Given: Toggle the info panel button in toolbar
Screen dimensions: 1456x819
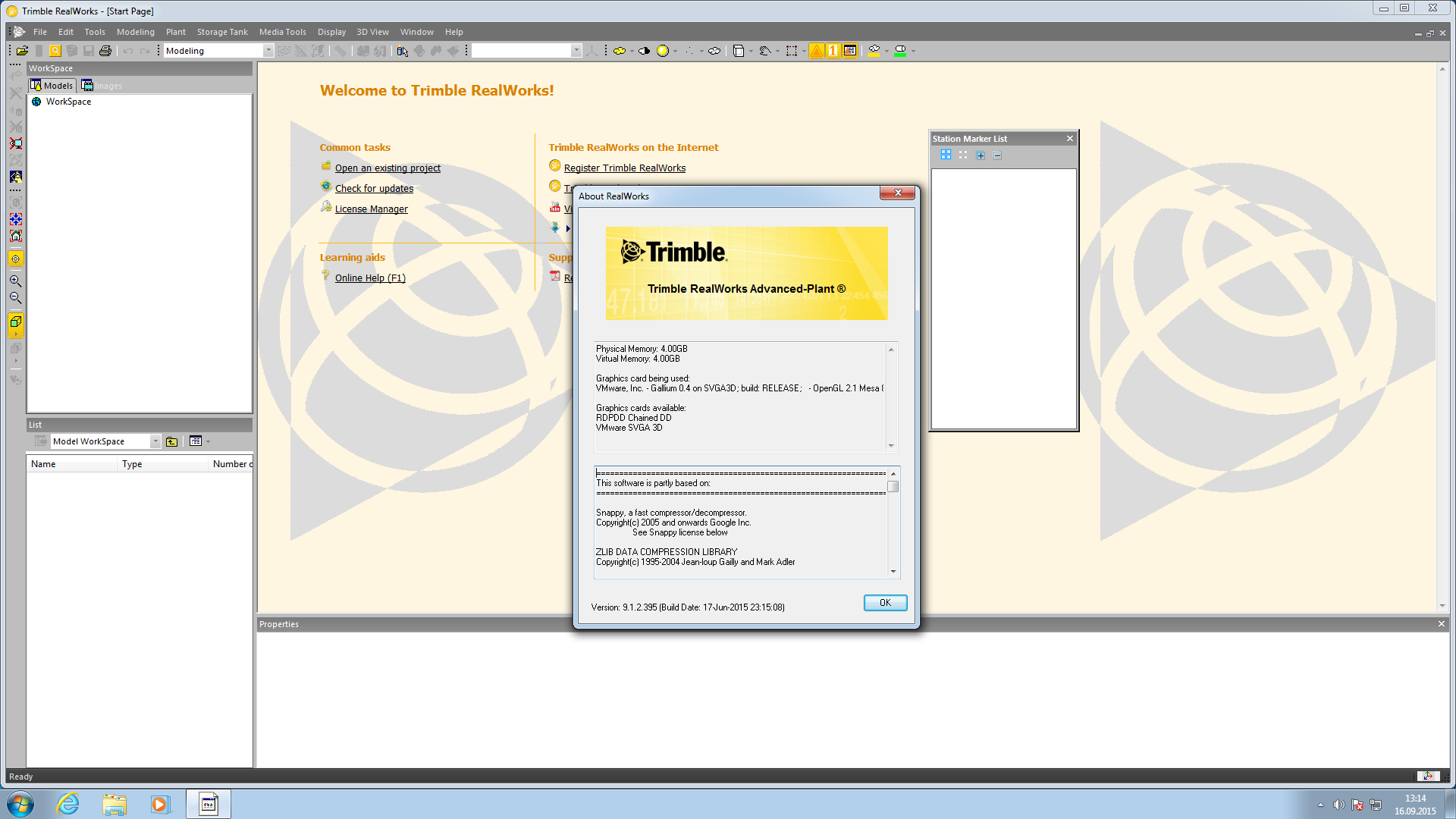Looking at the screenshot, I should [x=850, y=51].
